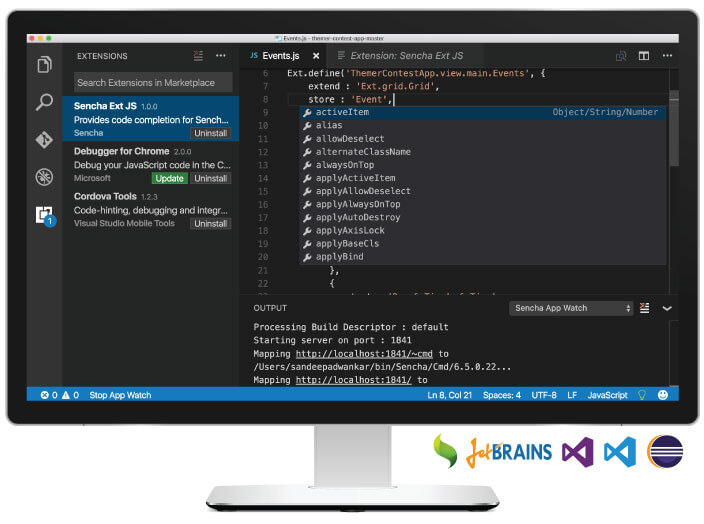
Task: Open Extensions panel more actions ellipsis
Action: [220, 56]
